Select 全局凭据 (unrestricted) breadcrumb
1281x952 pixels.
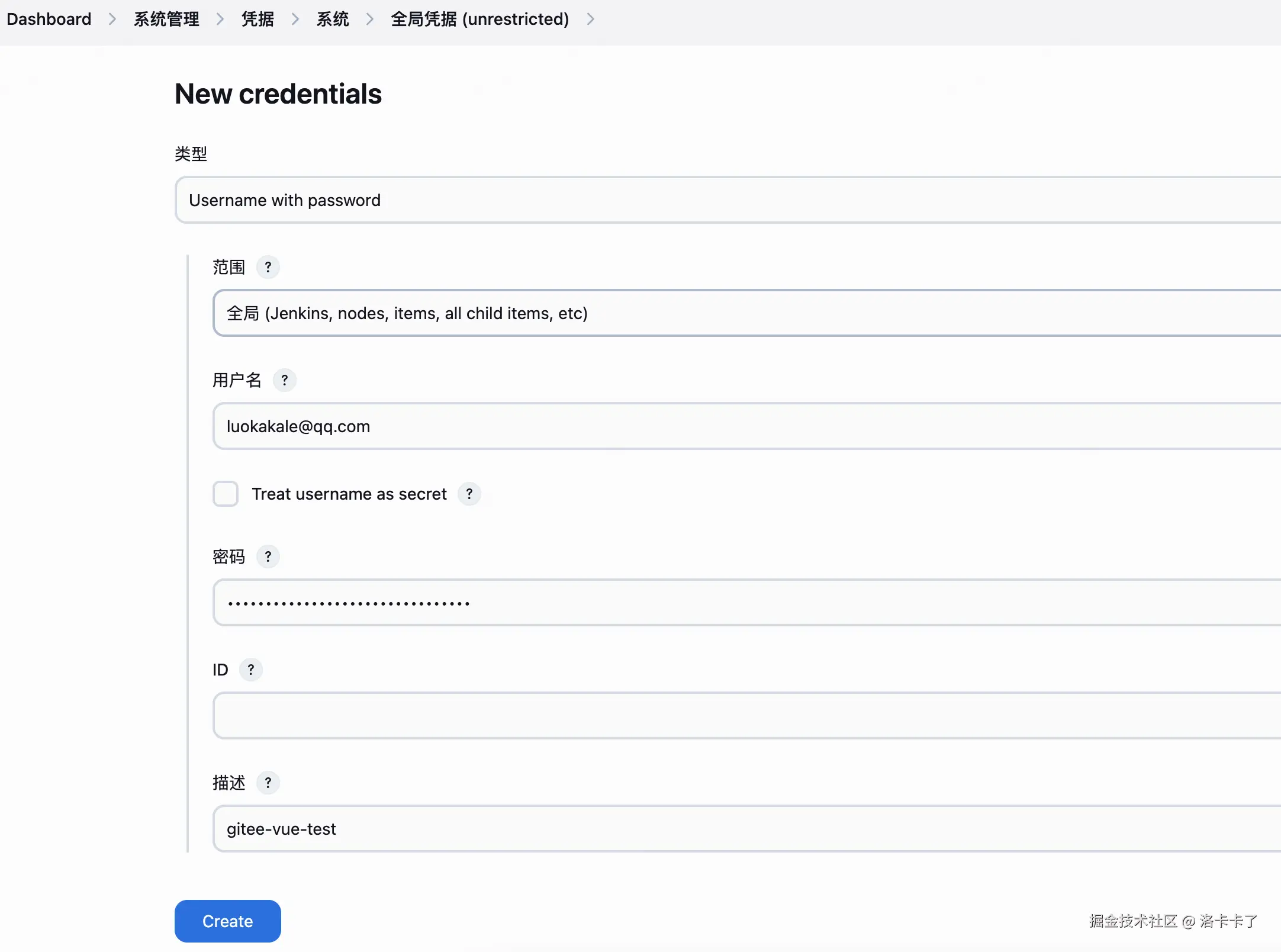click(479, 20)
